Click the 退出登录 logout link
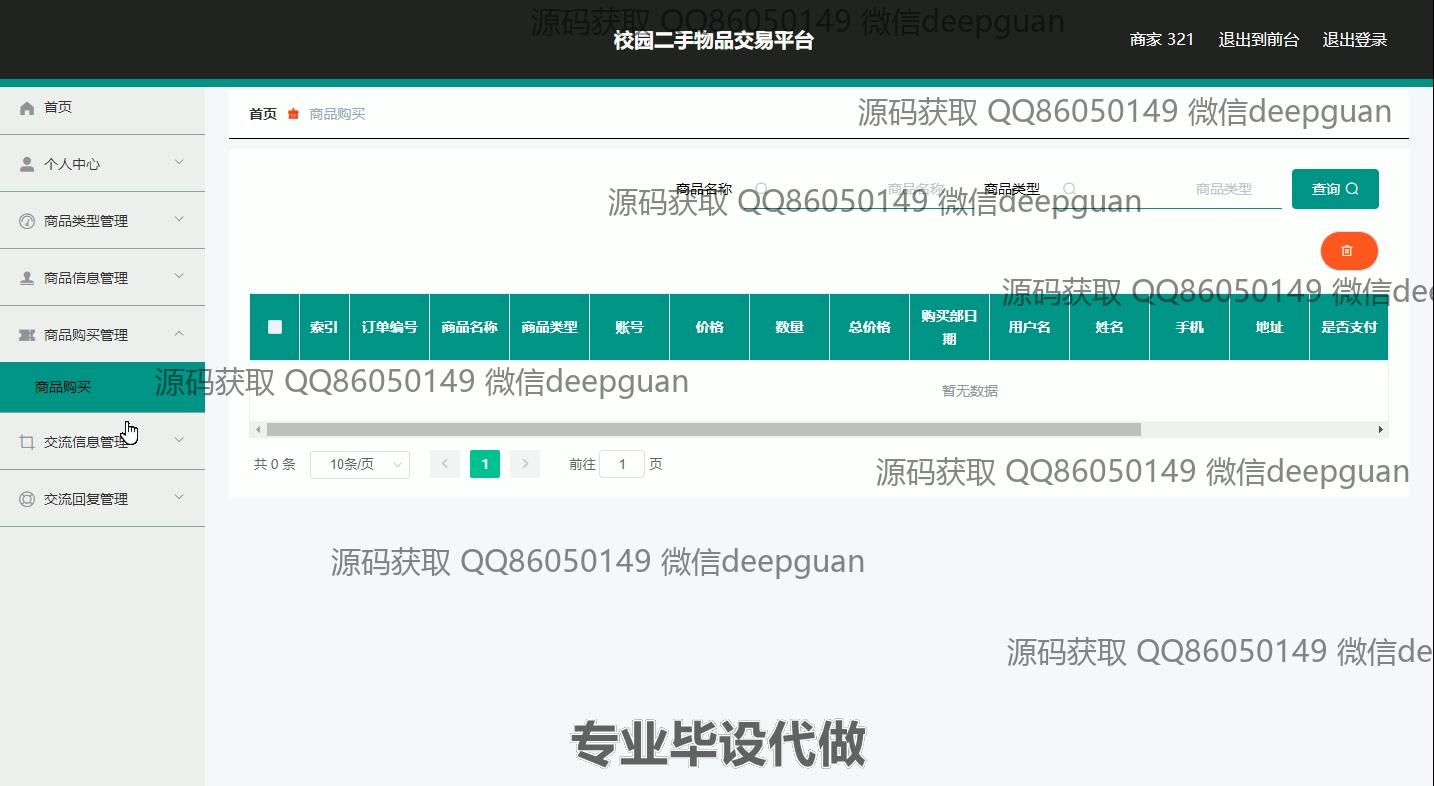The width and height of the screenshot is (1434, 786). coord(1354,40)
